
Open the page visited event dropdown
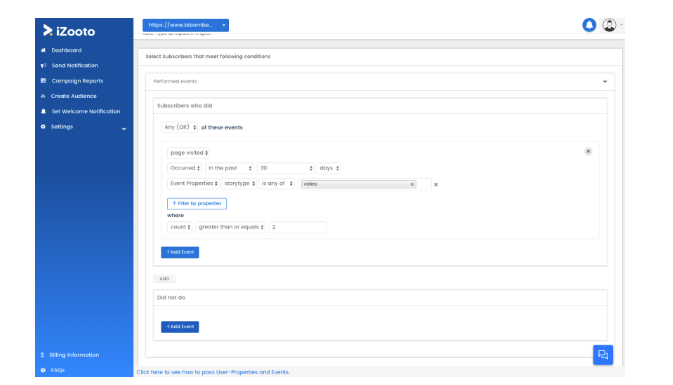[x=188, y=153]
